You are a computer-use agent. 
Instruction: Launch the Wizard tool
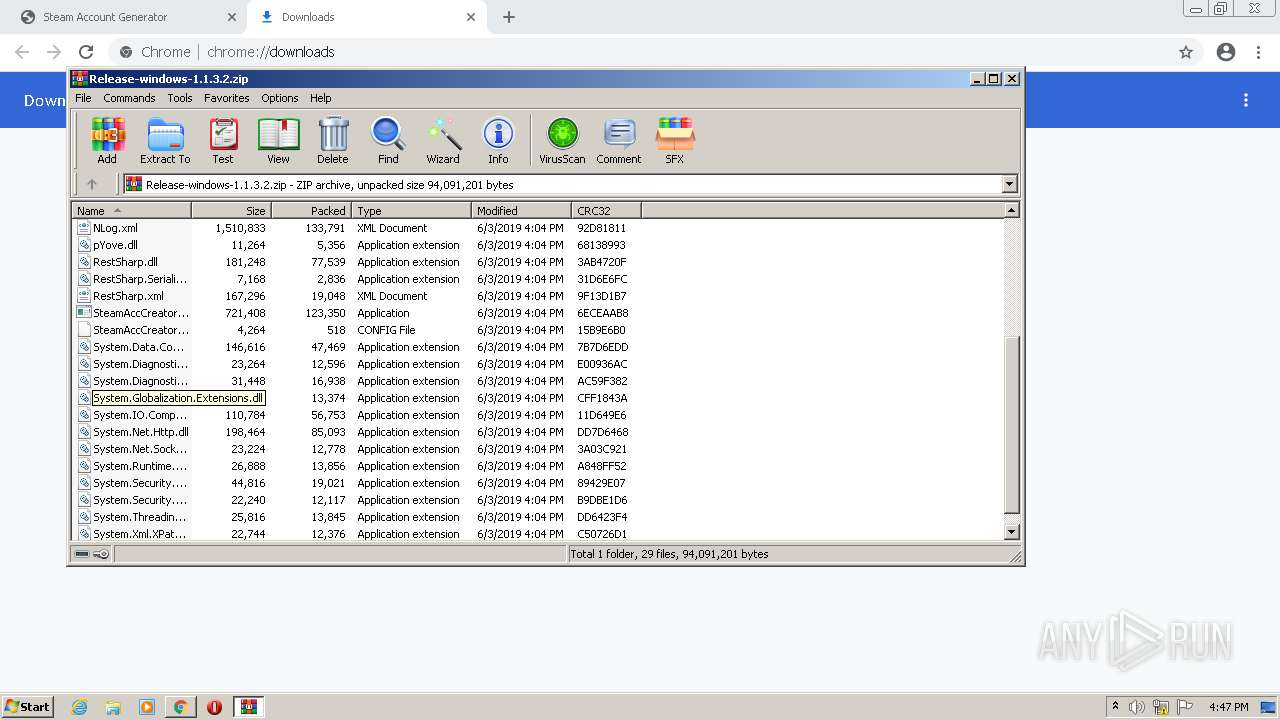point(443,141)
